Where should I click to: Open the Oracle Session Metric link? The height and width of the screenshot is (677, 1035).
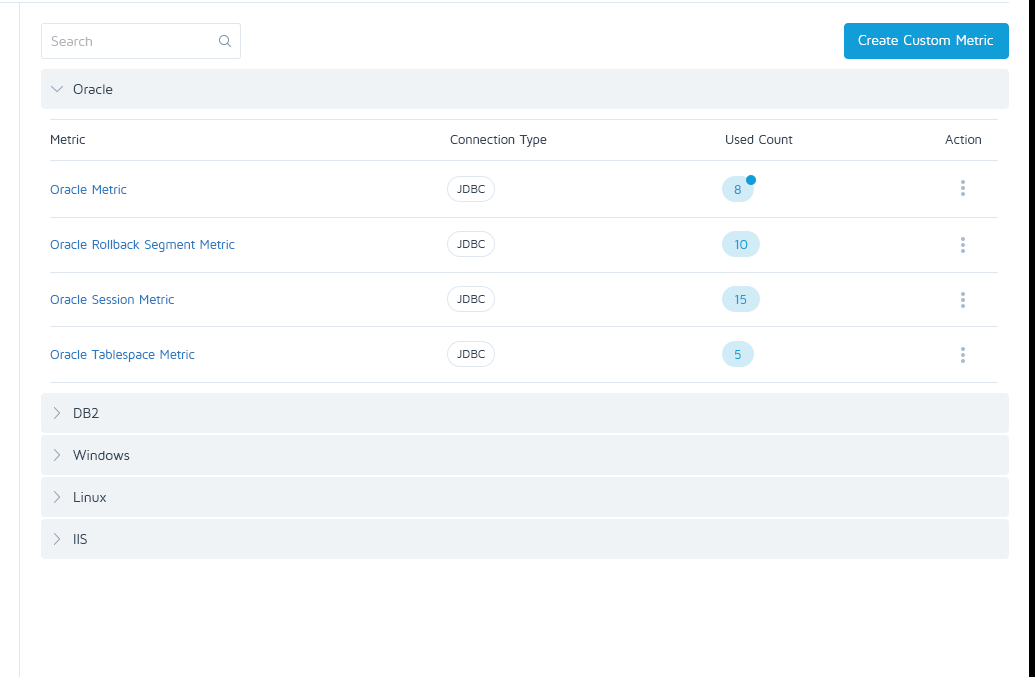[x=112, y=299]
